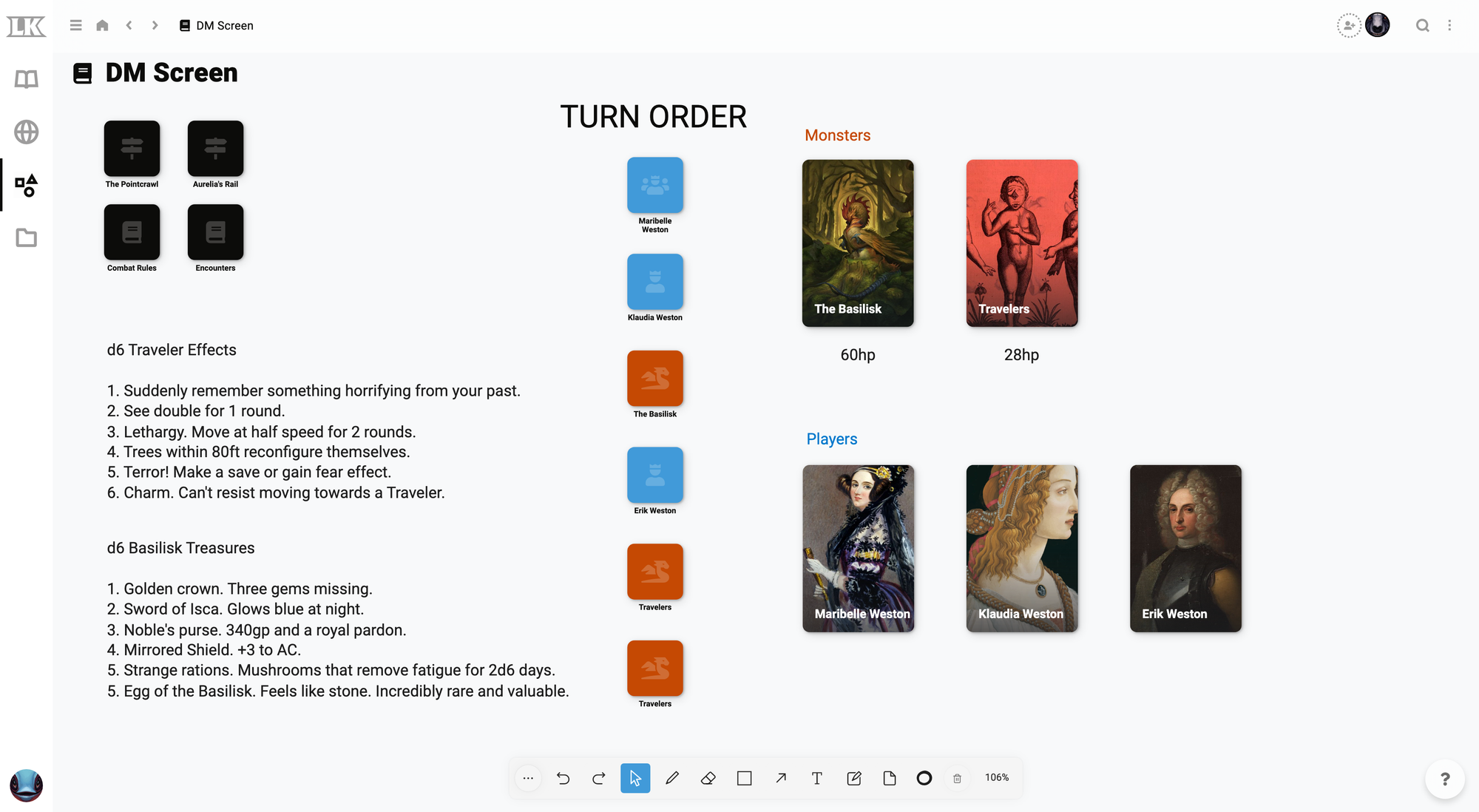Image resolution: width=1479 pixels, height=812 pixels.
Task: Click the invite user button
Action: click(x=1349, y=24)
